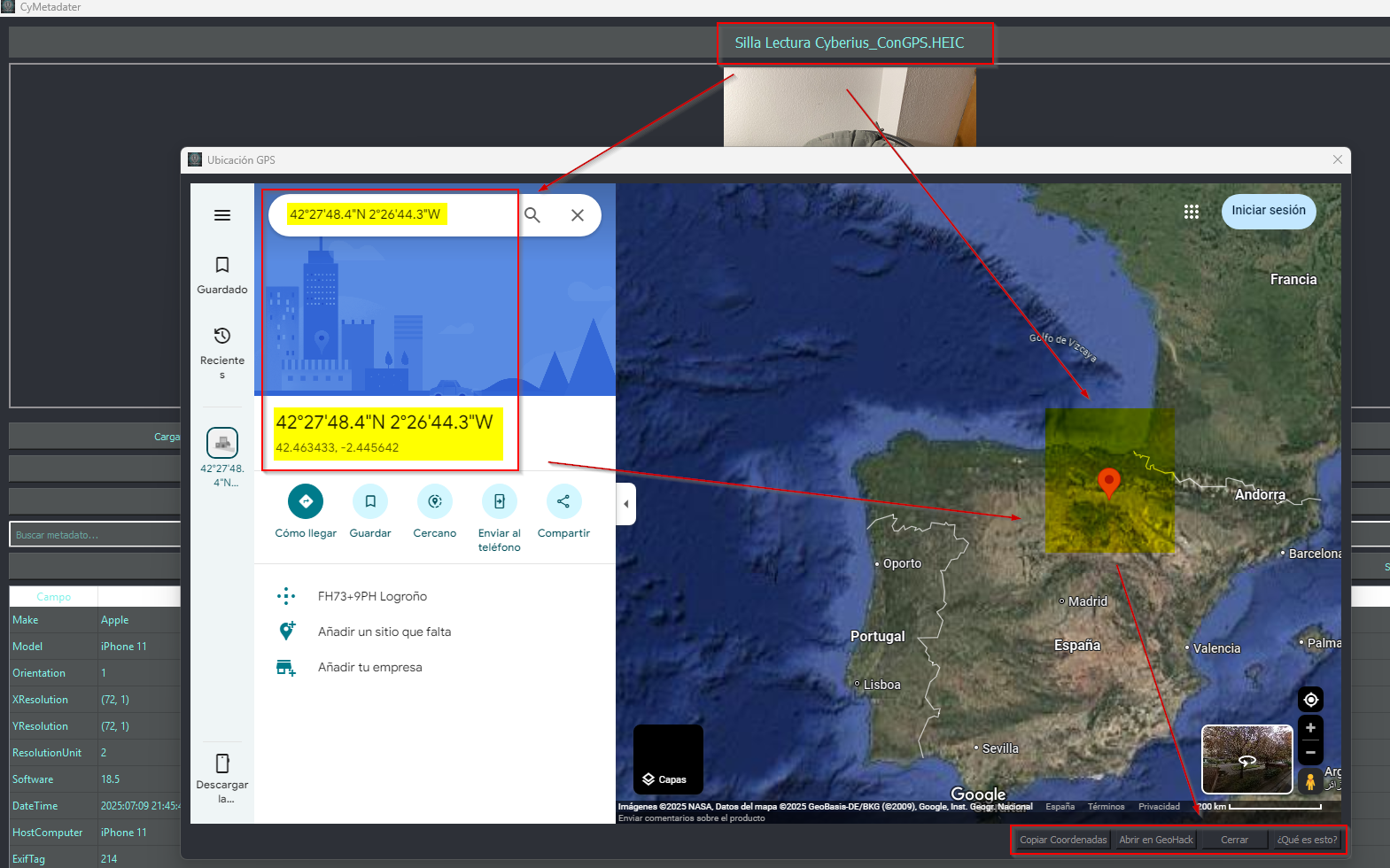Image resolution: width=1390 pixels, height=868 pixels.
Task: Click Buscar metadato search field in CyMetadater
Action: tap(95, 535)
